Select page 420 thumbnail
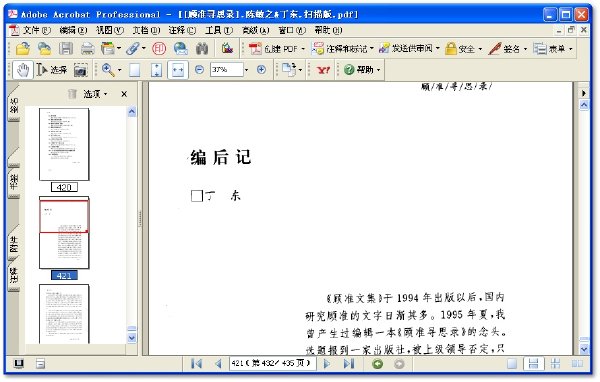Image resolution: width=600 pixels, height=382 pixels. [x=64, y=144]
